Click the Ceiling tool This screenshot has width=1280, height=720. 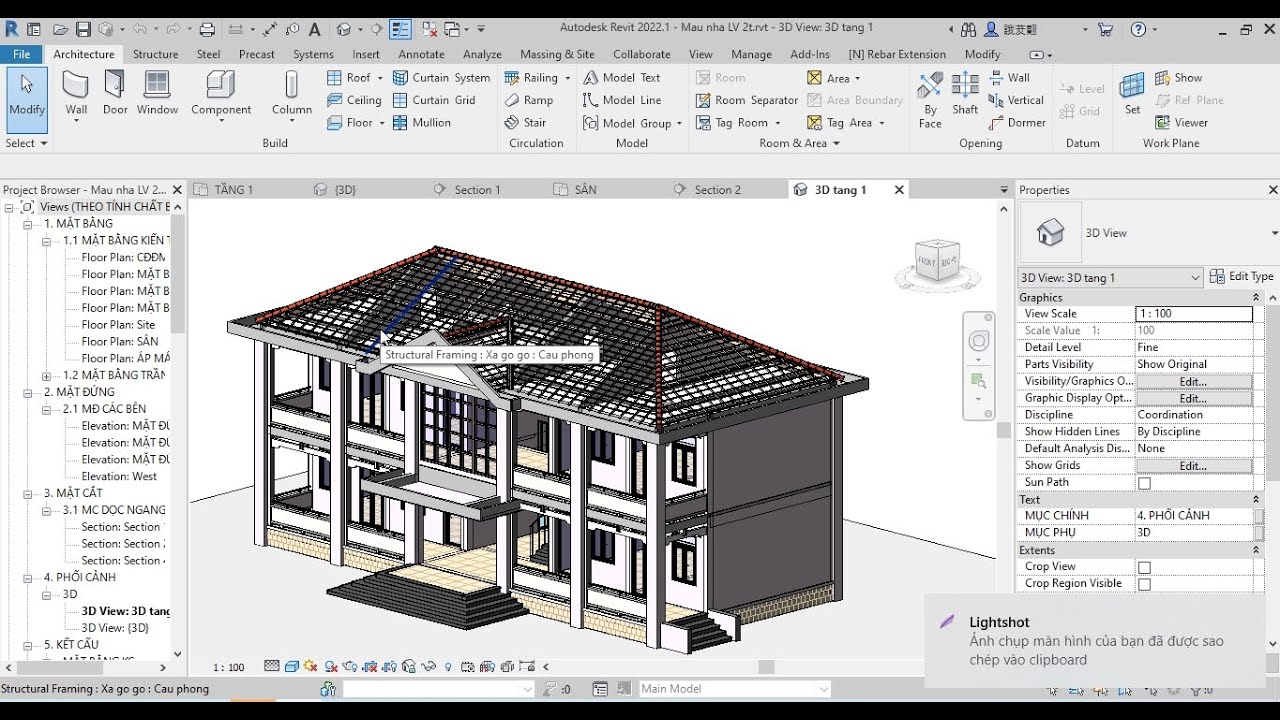(x=354, y=100)
